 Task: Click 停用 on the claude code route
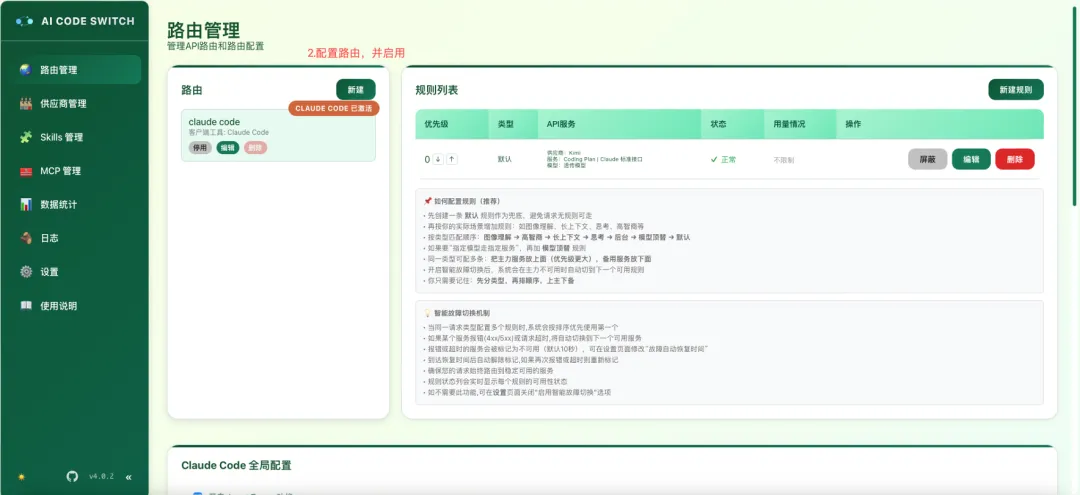click(200, 147)
